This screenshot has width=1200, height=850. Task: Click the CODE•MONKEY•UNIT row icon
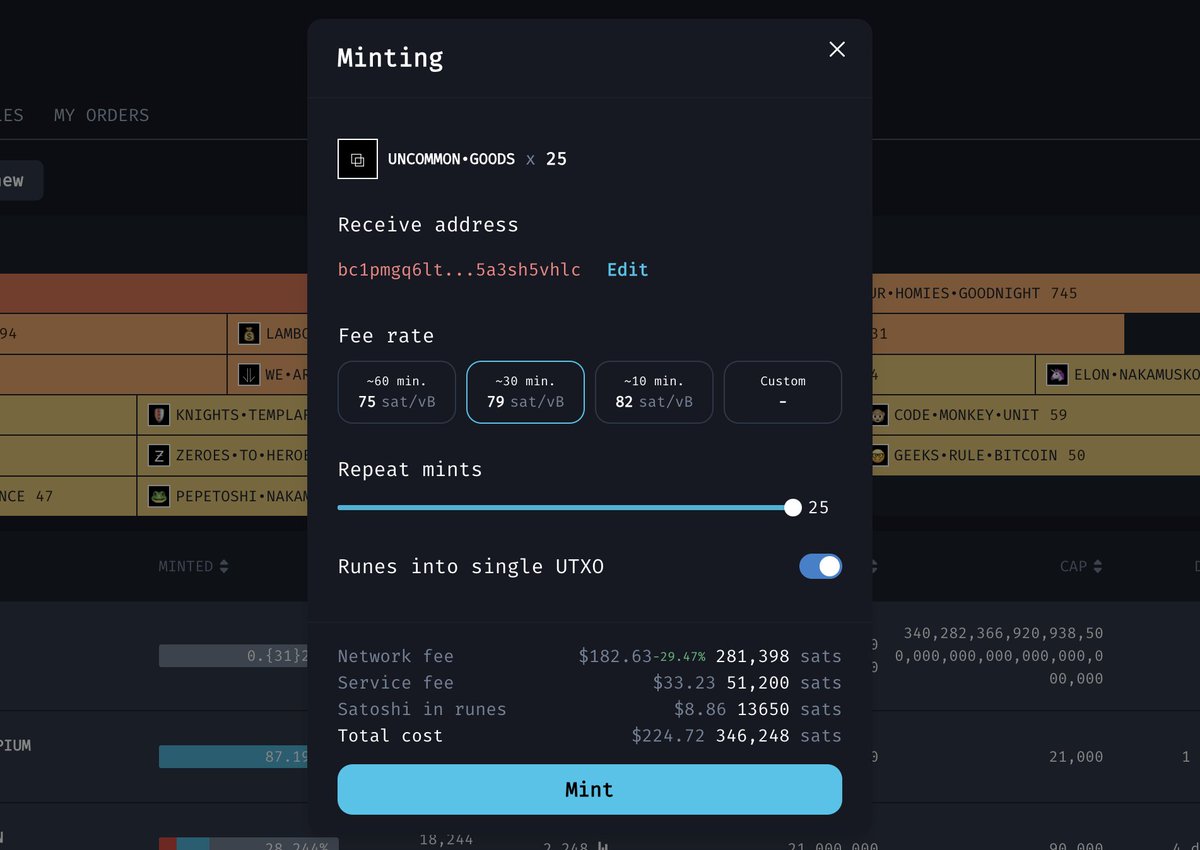[x=879, y=414]
